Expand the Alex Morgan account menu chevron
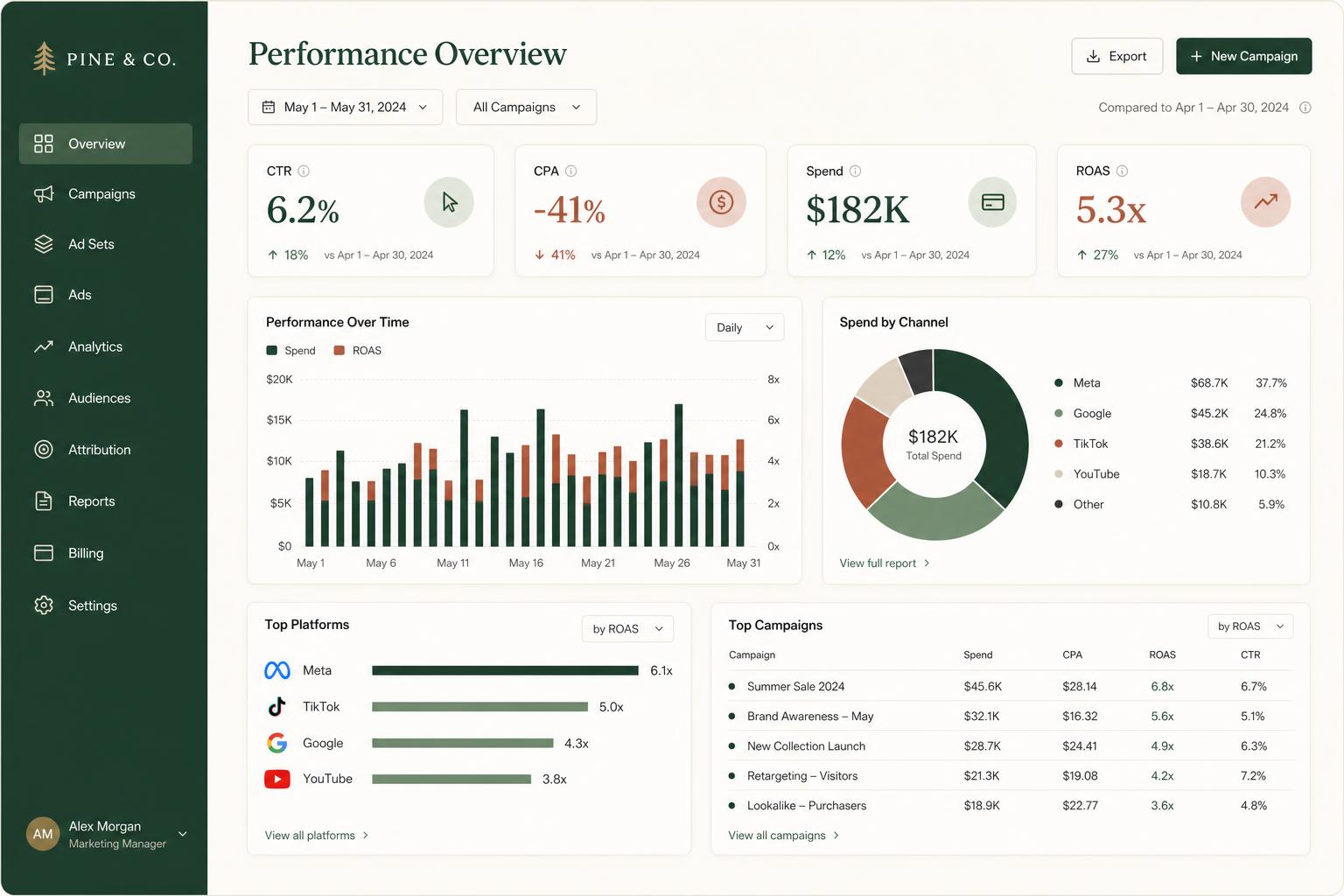Viewport: 1344px width, 896px height. (183, 834)
